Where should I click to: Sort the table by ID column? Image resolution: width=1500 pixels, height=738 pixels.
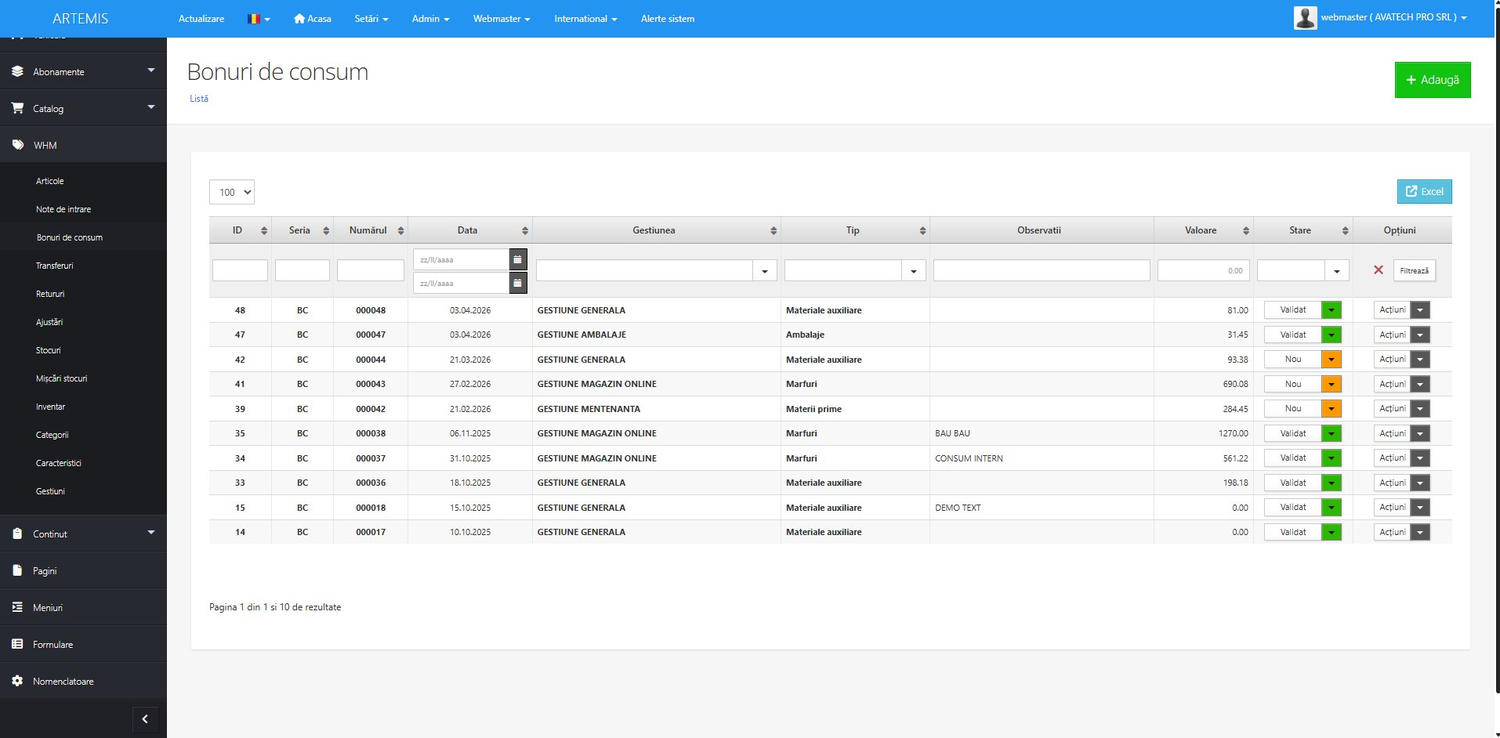(x=264, y=231)
